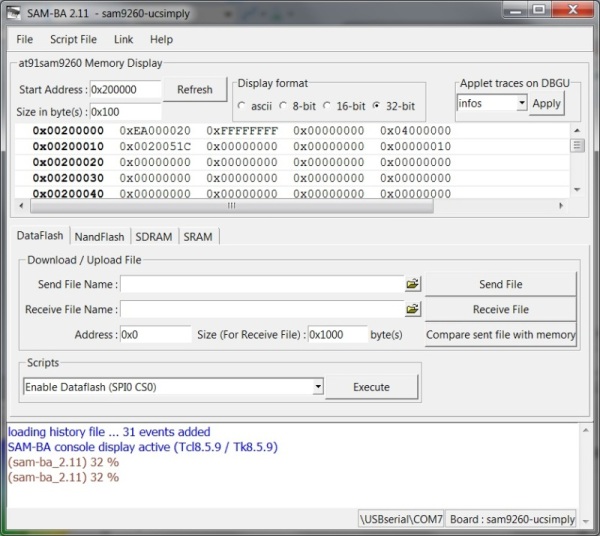This screenshot has height=536, width=600.
Task: Click memory value 0x0020051C
Action: coord(155,146)
